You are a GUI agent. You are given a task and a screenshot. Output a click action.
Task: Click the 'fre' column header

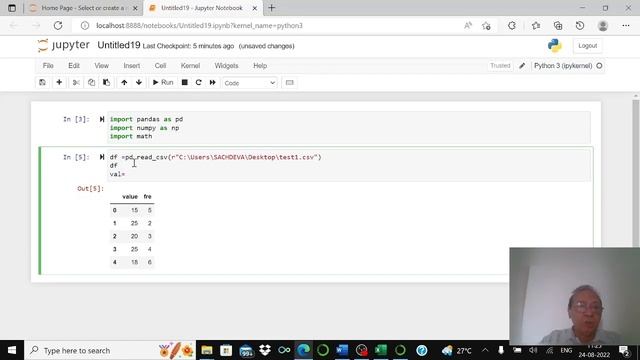147,197
